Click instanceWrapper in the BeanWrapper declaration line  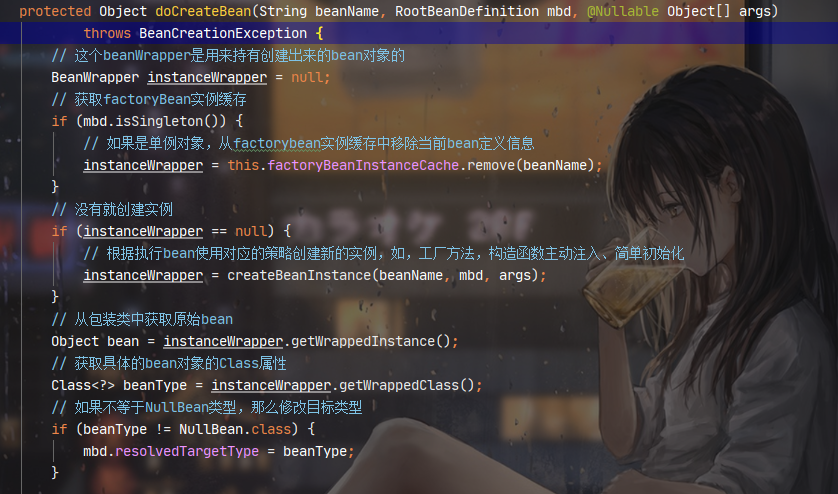[x=207, y=78]
